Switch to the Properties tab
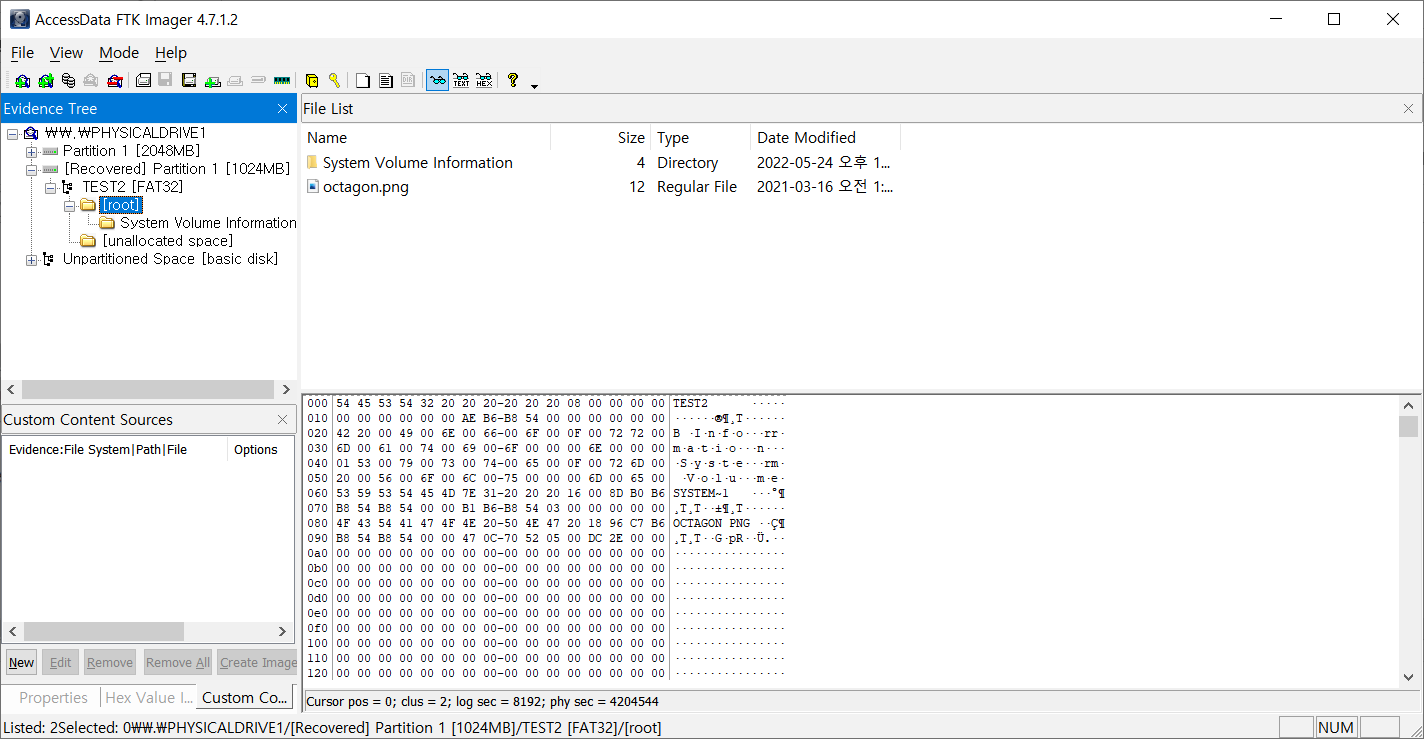The image size is (1424, 739). click(x=53, y=697)
